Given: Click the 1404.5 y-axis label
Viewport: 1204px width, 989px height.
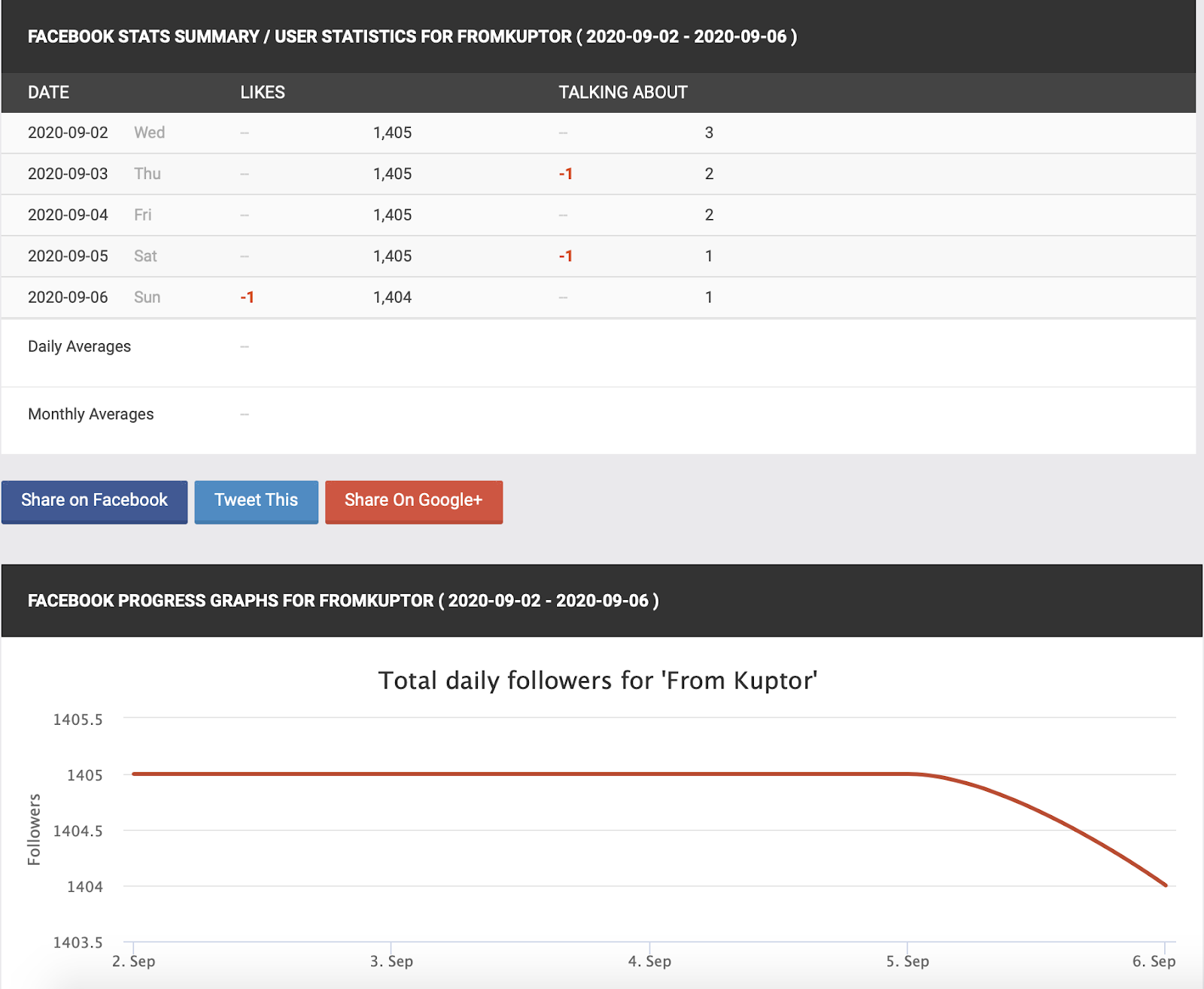Looking at the screenshot, I should pyautogui.click(x=78, y=831).
